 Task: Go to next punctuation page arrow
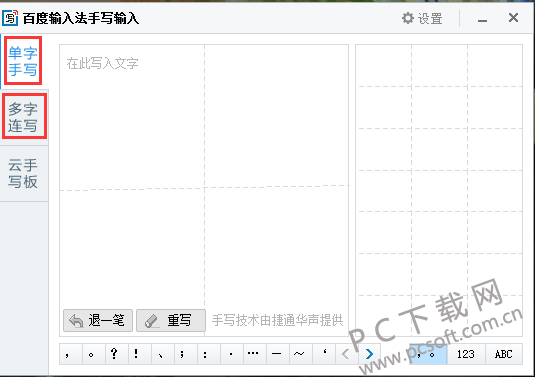[369, 354]
